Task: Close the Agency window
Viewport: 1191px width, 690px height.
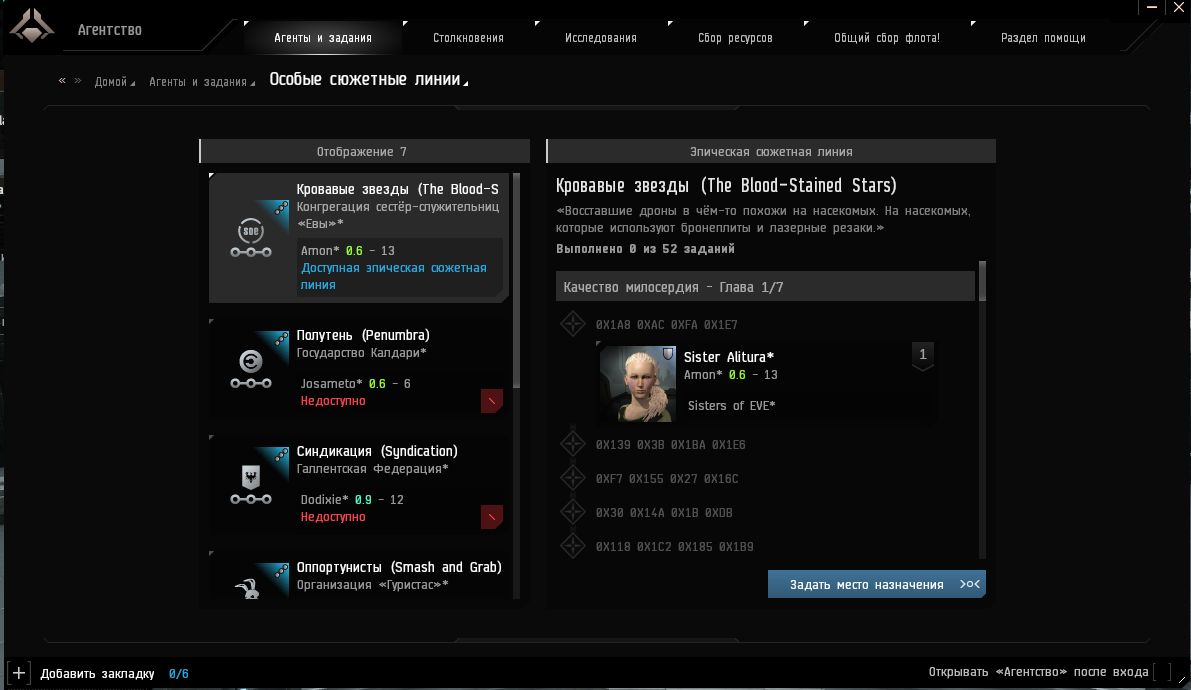Action: click(x=1179, y=7)
